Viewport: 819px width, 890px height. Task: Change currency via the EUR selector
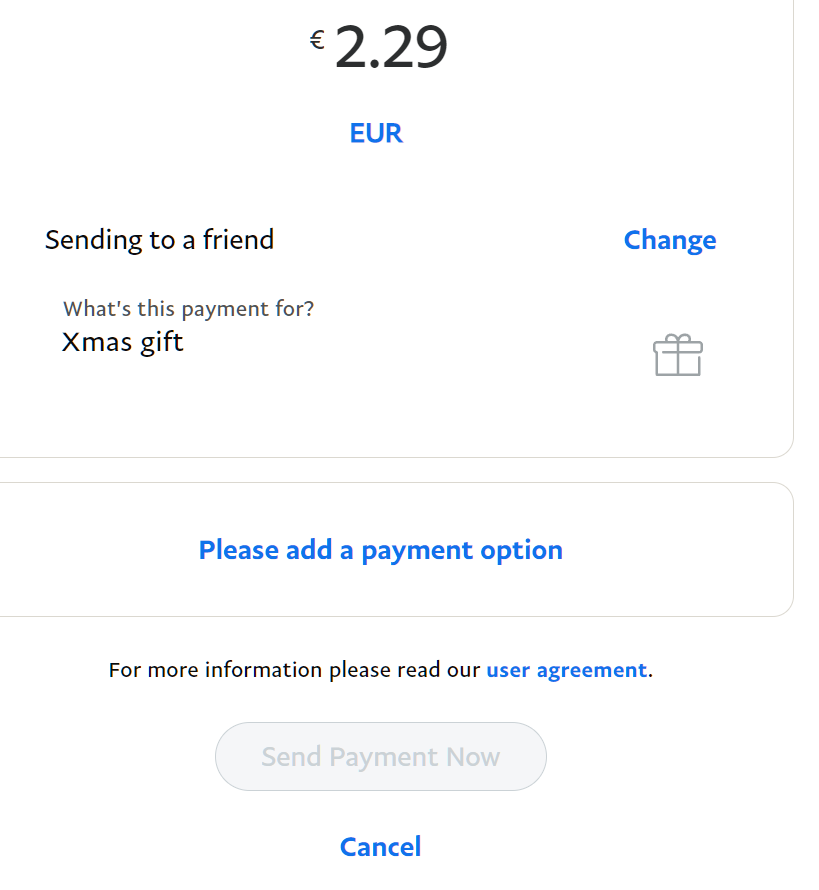tap(376, 133)
